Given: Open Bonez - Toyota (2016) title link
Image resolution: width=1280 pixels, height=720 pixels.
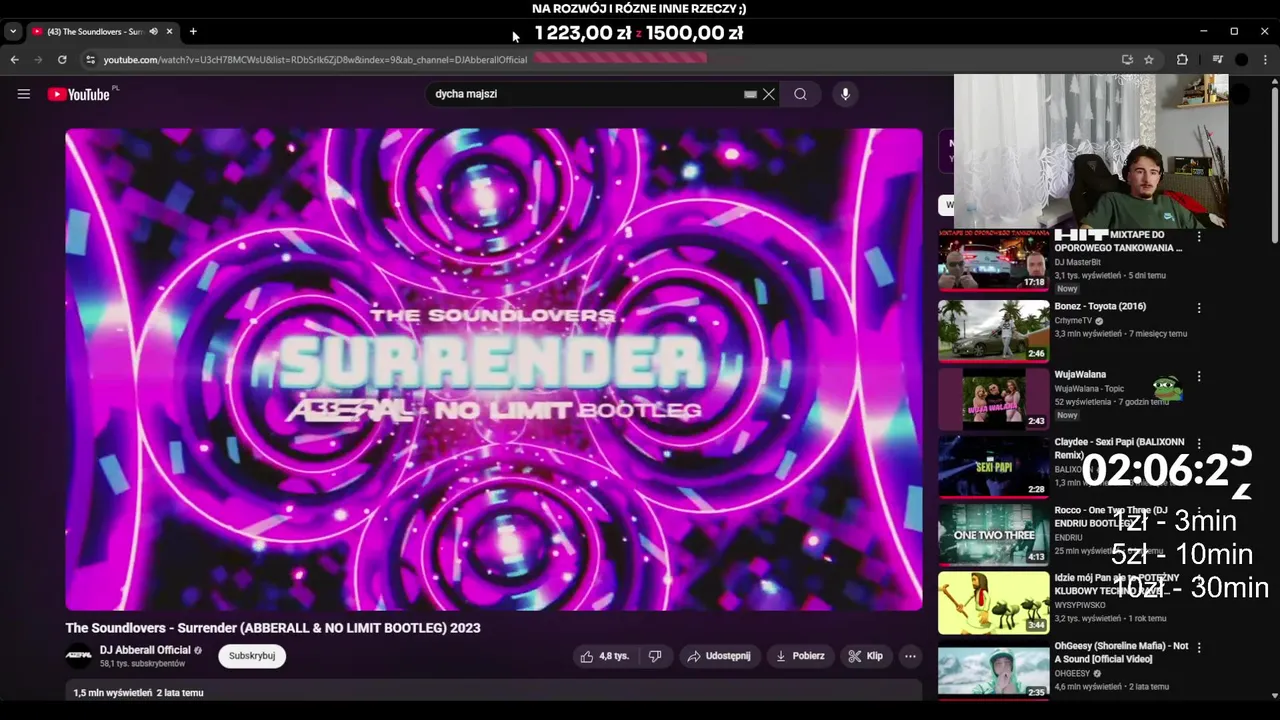Looking at the screenshot, I should tap(1100, 306).
